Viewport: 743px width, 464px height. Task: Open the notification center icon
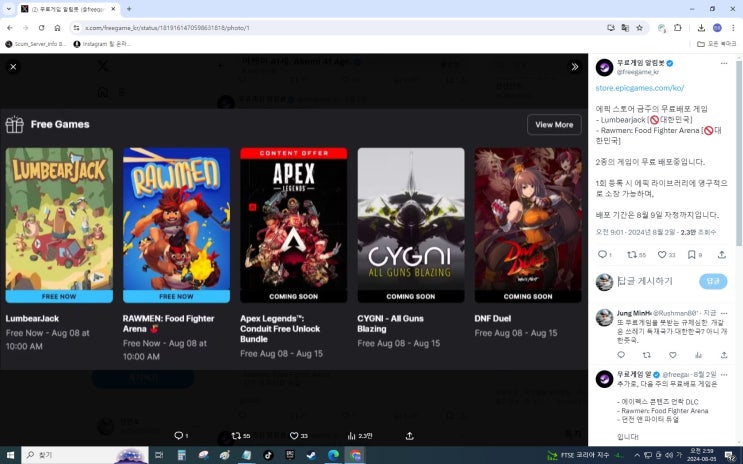click(730, 455)
